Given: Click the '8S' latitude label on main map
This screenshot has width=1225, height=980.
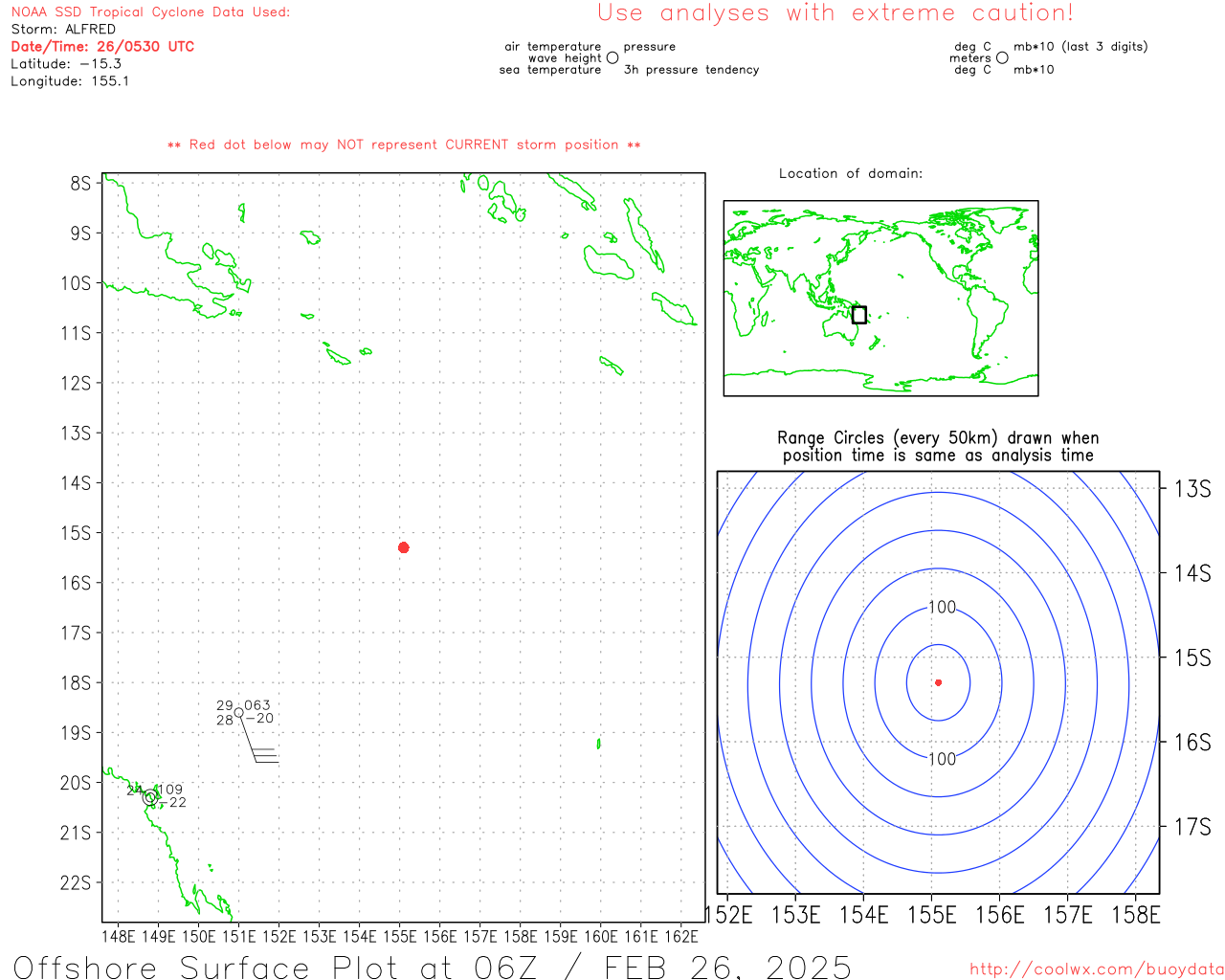Looking at the screenshot, I should click(x=80, y=183).
